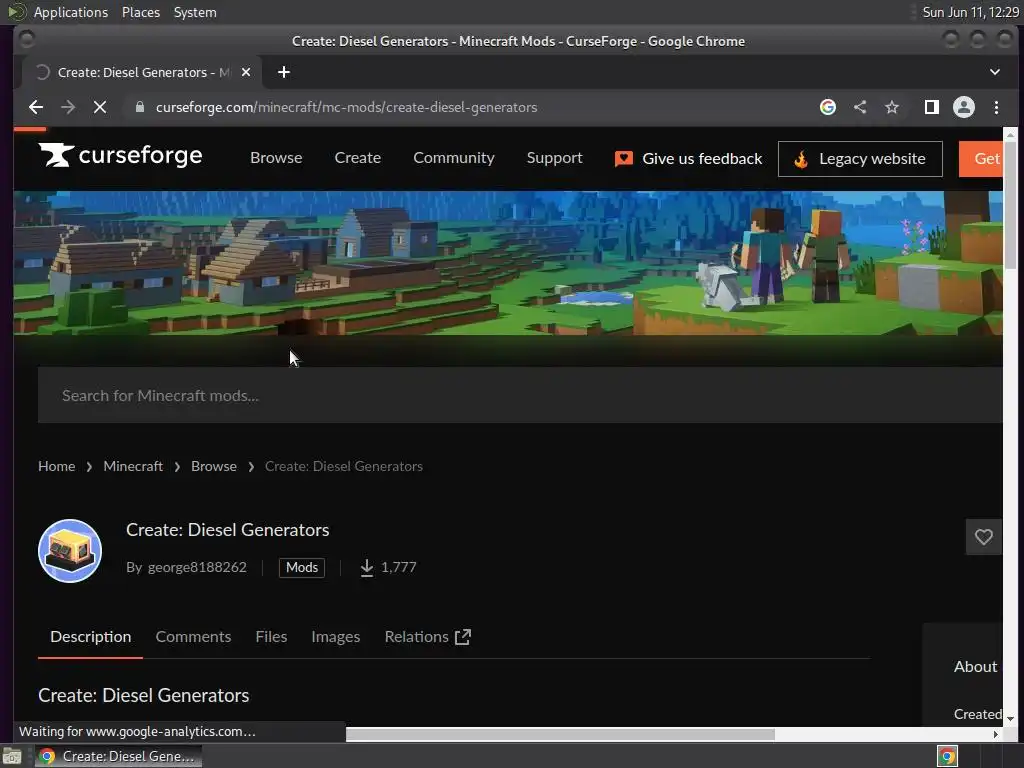Open the Google icon in the address bar
This screenshot has height=768, width=1024.
pos(827,107)
